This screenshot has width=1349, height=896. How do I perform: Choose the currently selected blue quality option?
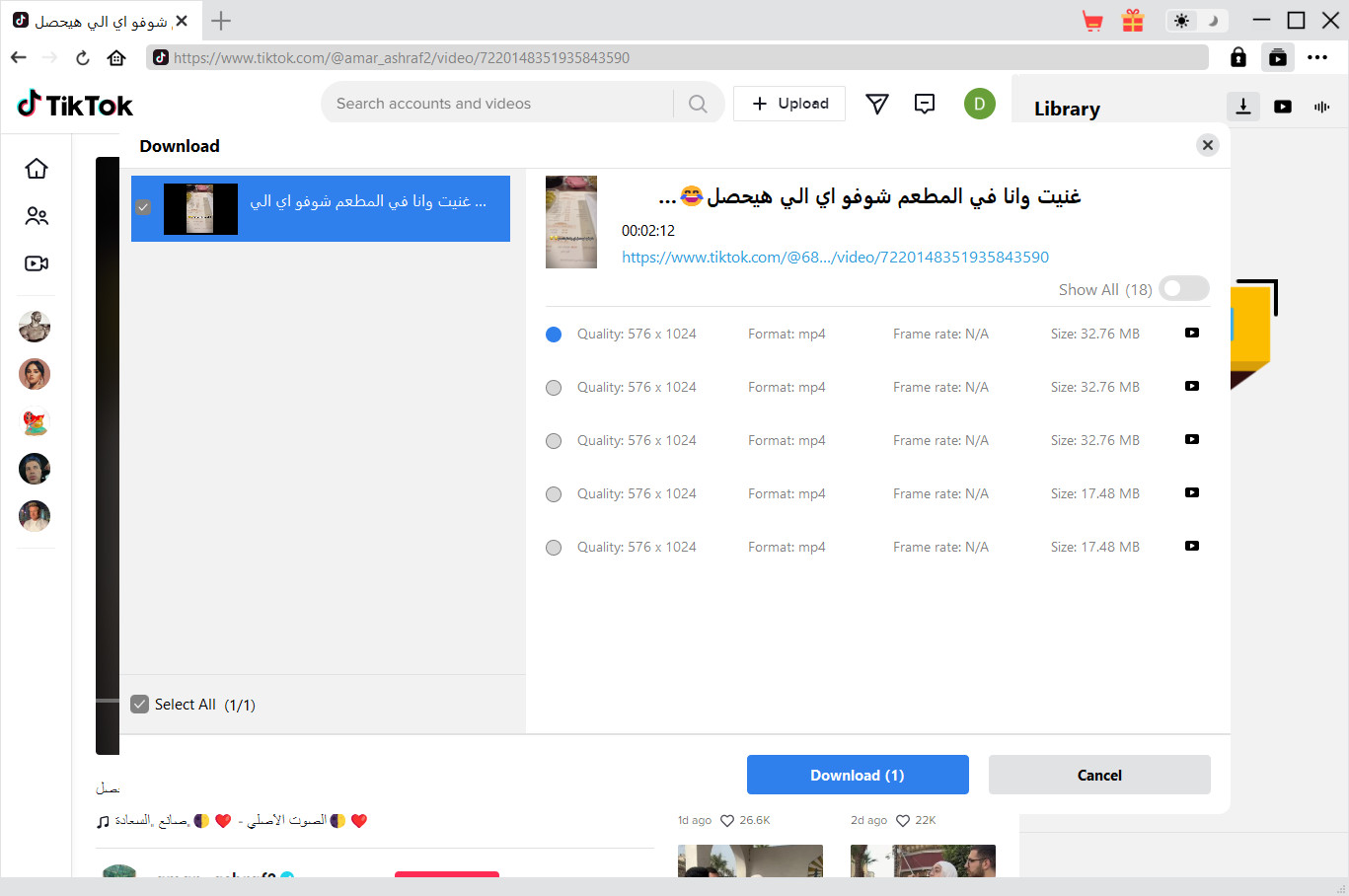(x=554, y=335)
